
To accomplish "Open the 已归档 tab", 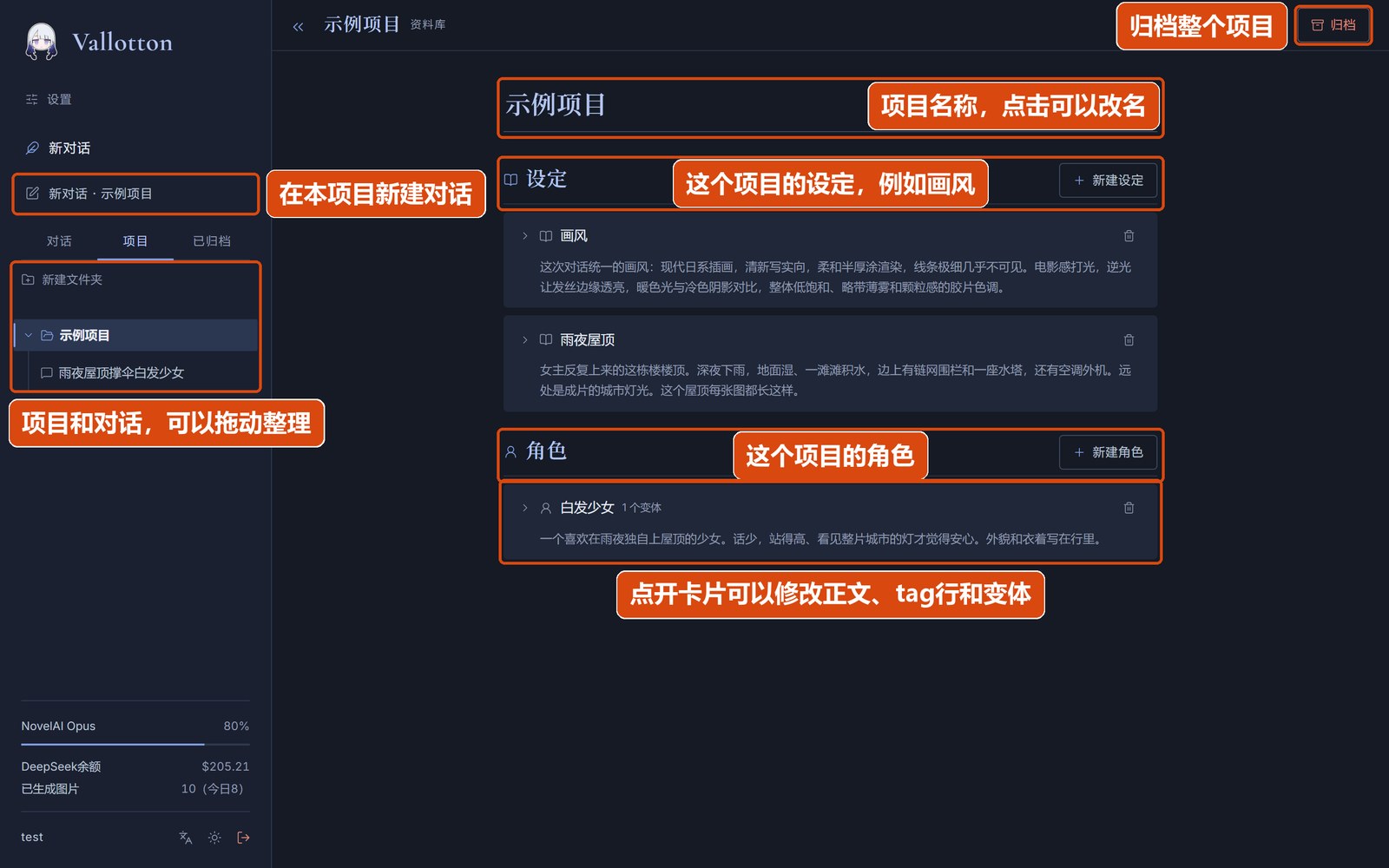I will tap(212, 241).
